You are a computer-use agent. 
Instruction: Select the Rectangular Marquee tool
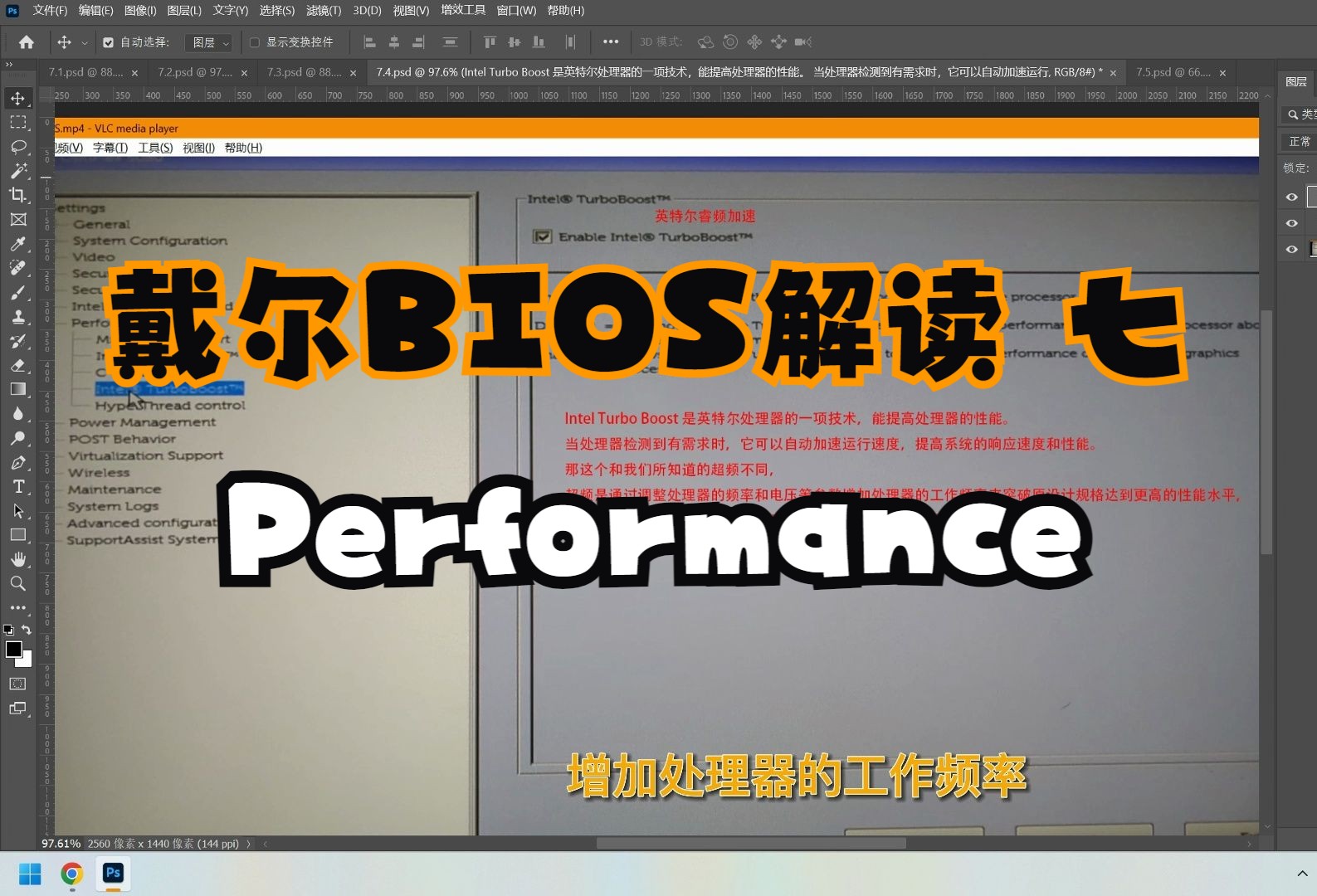[17, 123]
